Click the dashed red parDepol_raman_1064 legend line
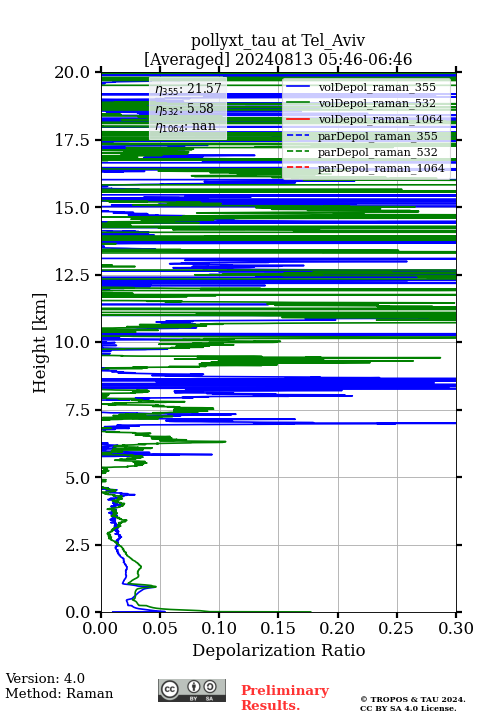The image size is (480, 720). [x=298, y=168]
